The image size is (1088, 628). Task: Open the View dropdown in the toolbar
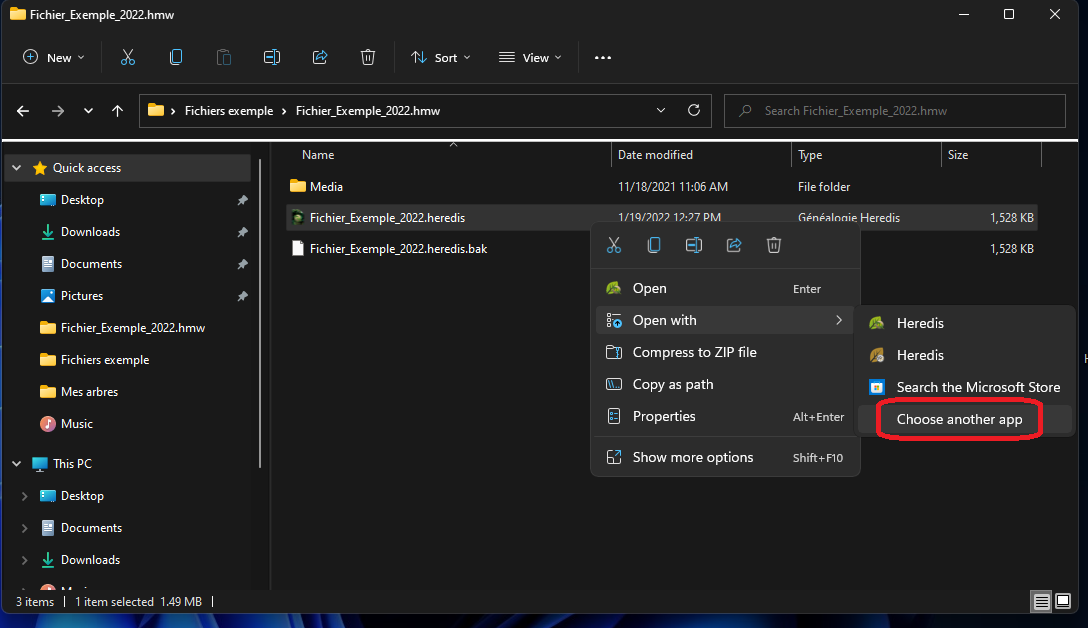point(529,57)
